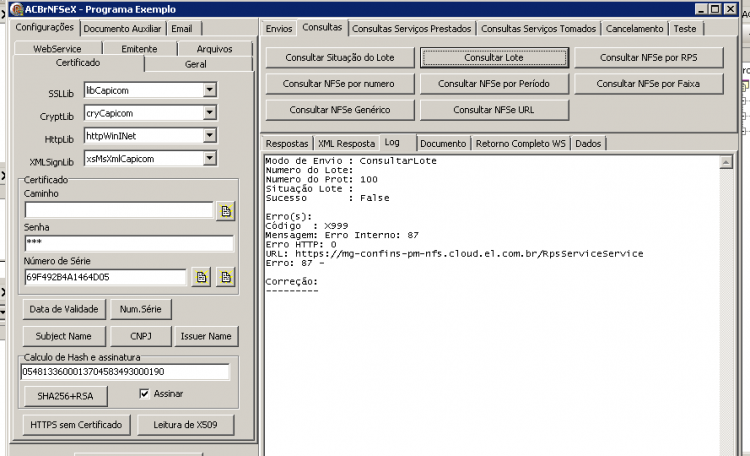Expand the XMLSignLib dropdown
Screen dimensions: 750x456
click(210, 158)
